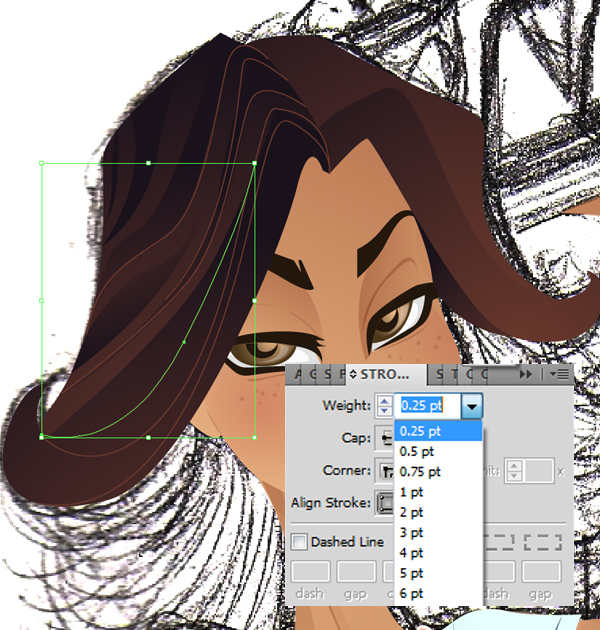Grab the bounding box right-middle handle
The width and height of the screenshot is (600, 630).
coord(254,301)
